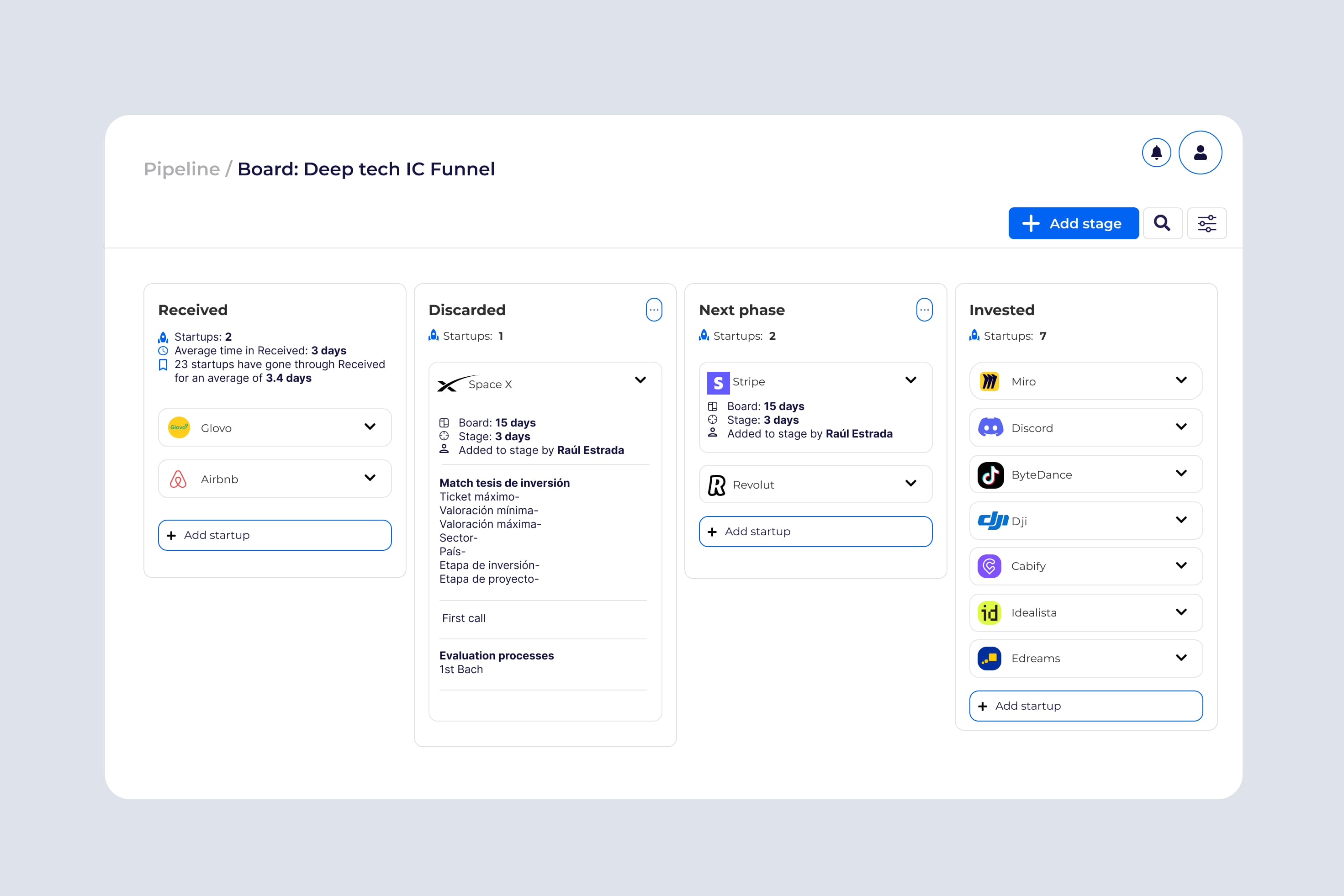Click the ByteDance logo icon
The width and height of the screenshot is (1344, 896).
pos(990,474)
